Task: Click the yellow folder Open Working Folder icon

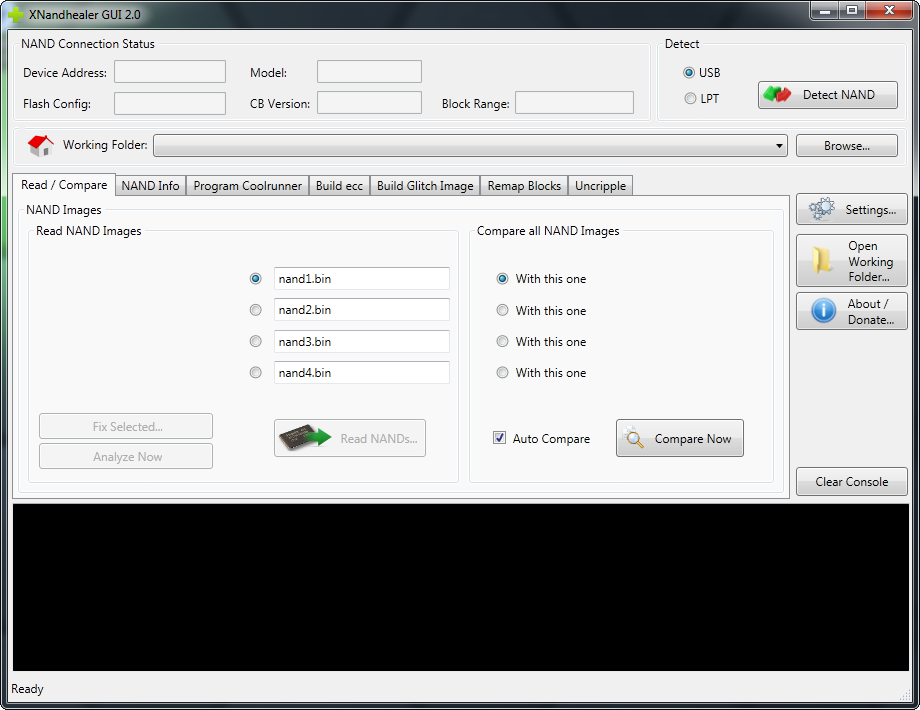Action: click(822, 261)
